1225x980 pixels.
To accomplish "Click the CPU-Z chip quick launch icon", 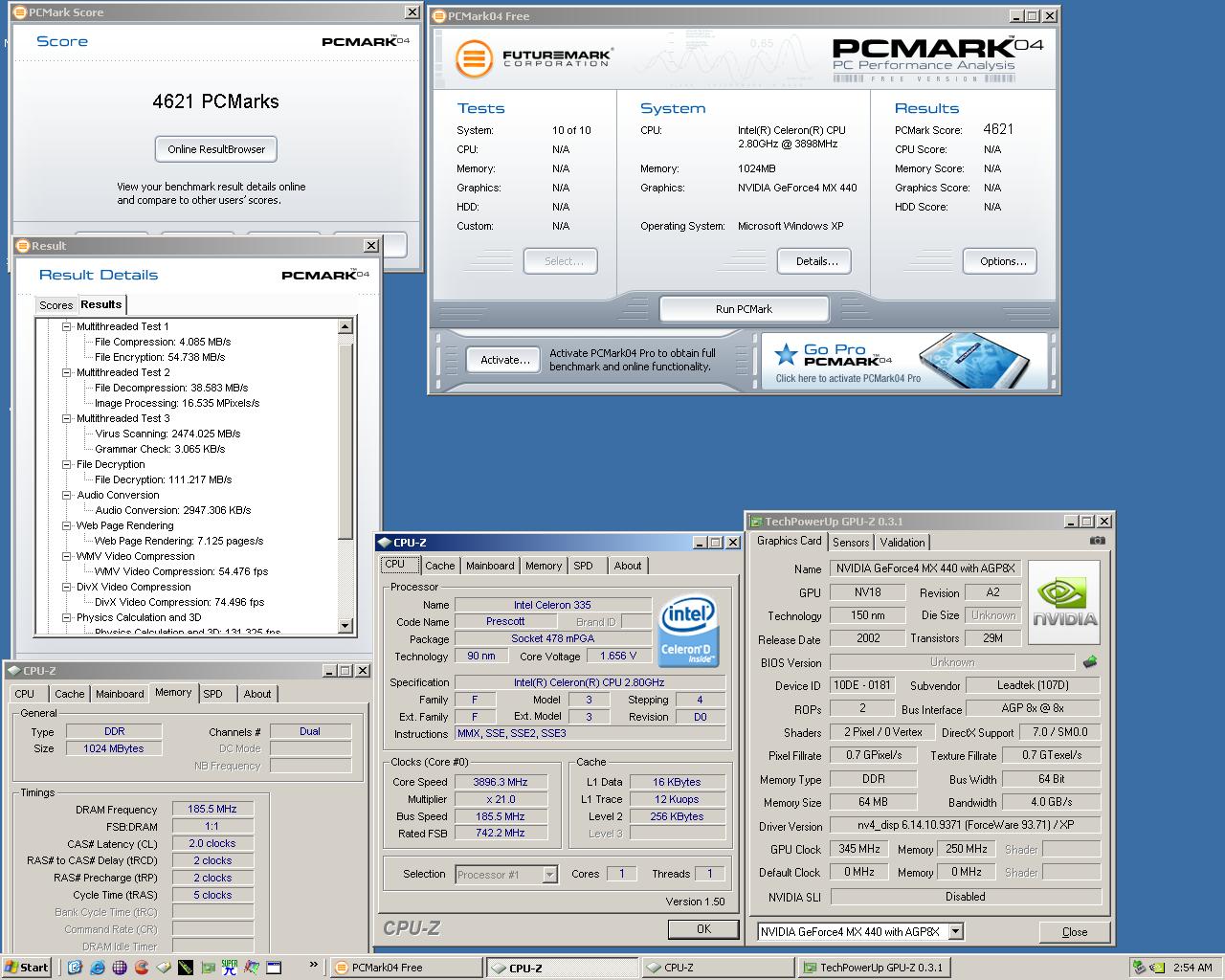I will 164,968.
